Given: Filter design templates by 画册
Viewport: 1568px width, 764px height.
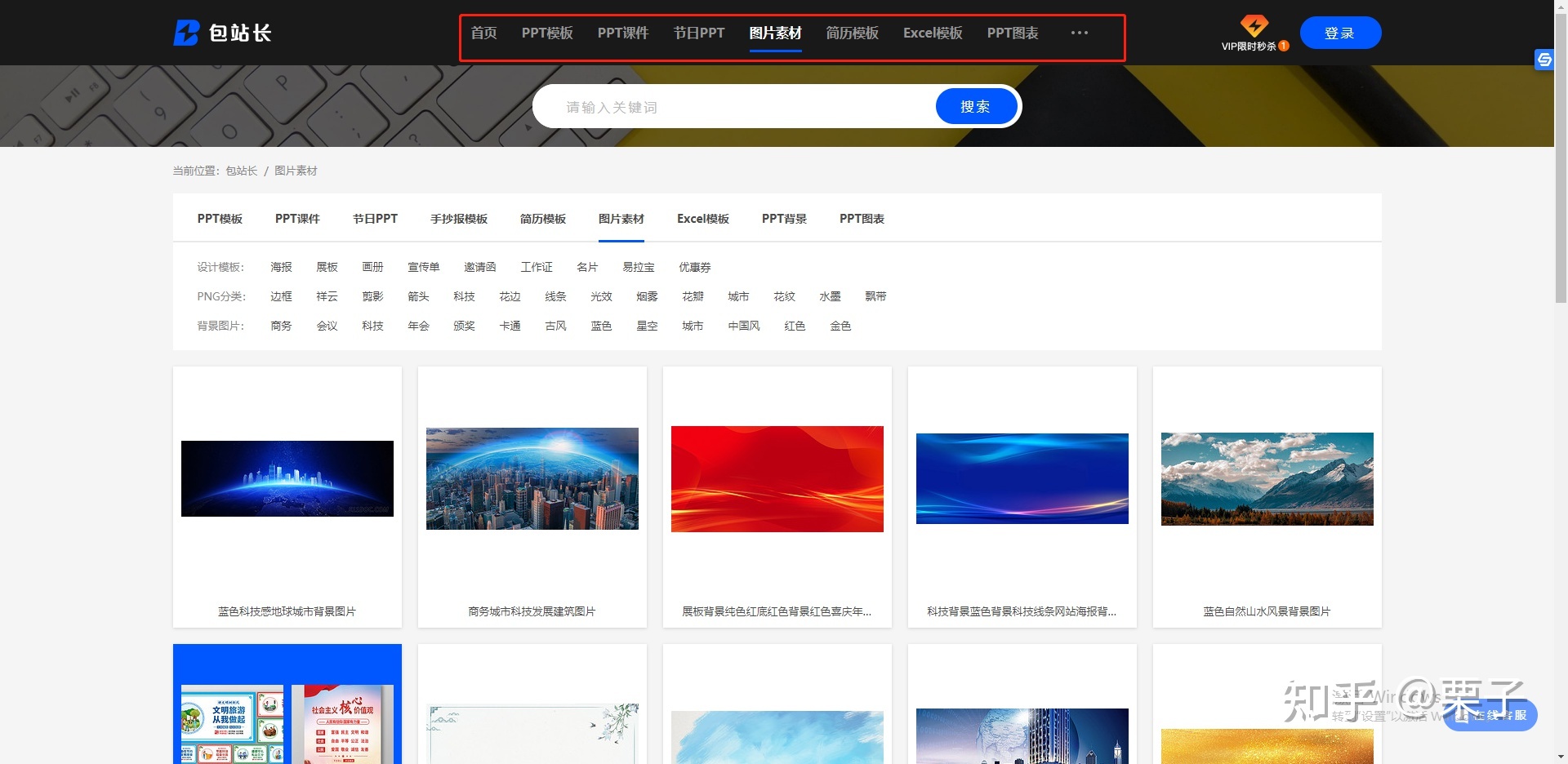Looking at the screenshot, I should click(x=372, y=267).
